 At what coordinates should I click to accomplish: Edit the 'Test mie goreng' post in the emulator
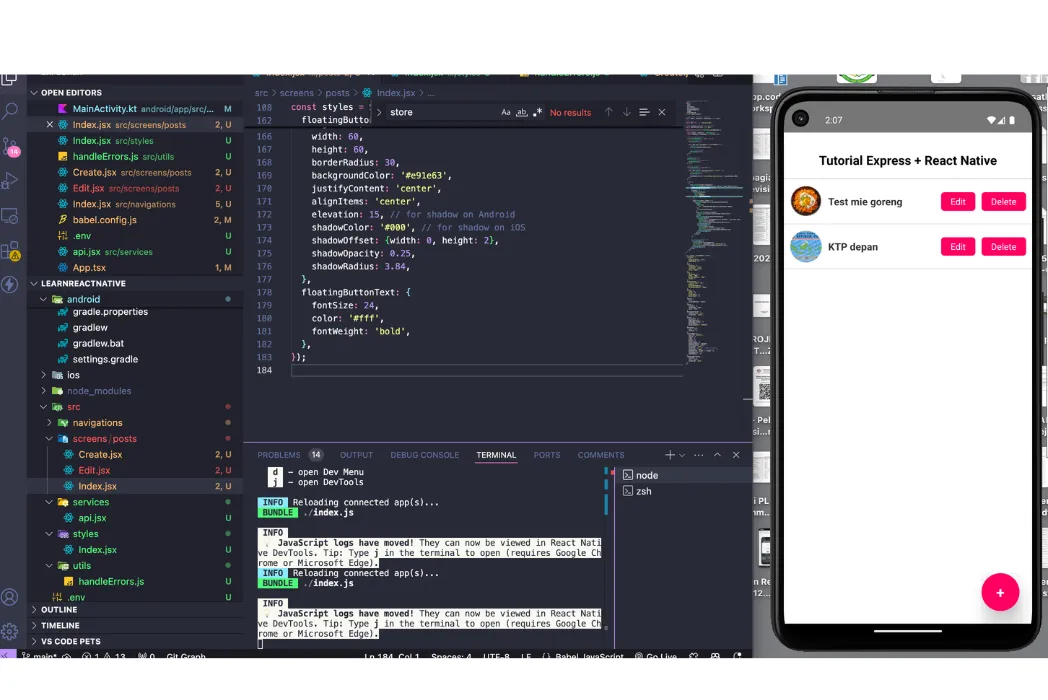pos(957,202)
